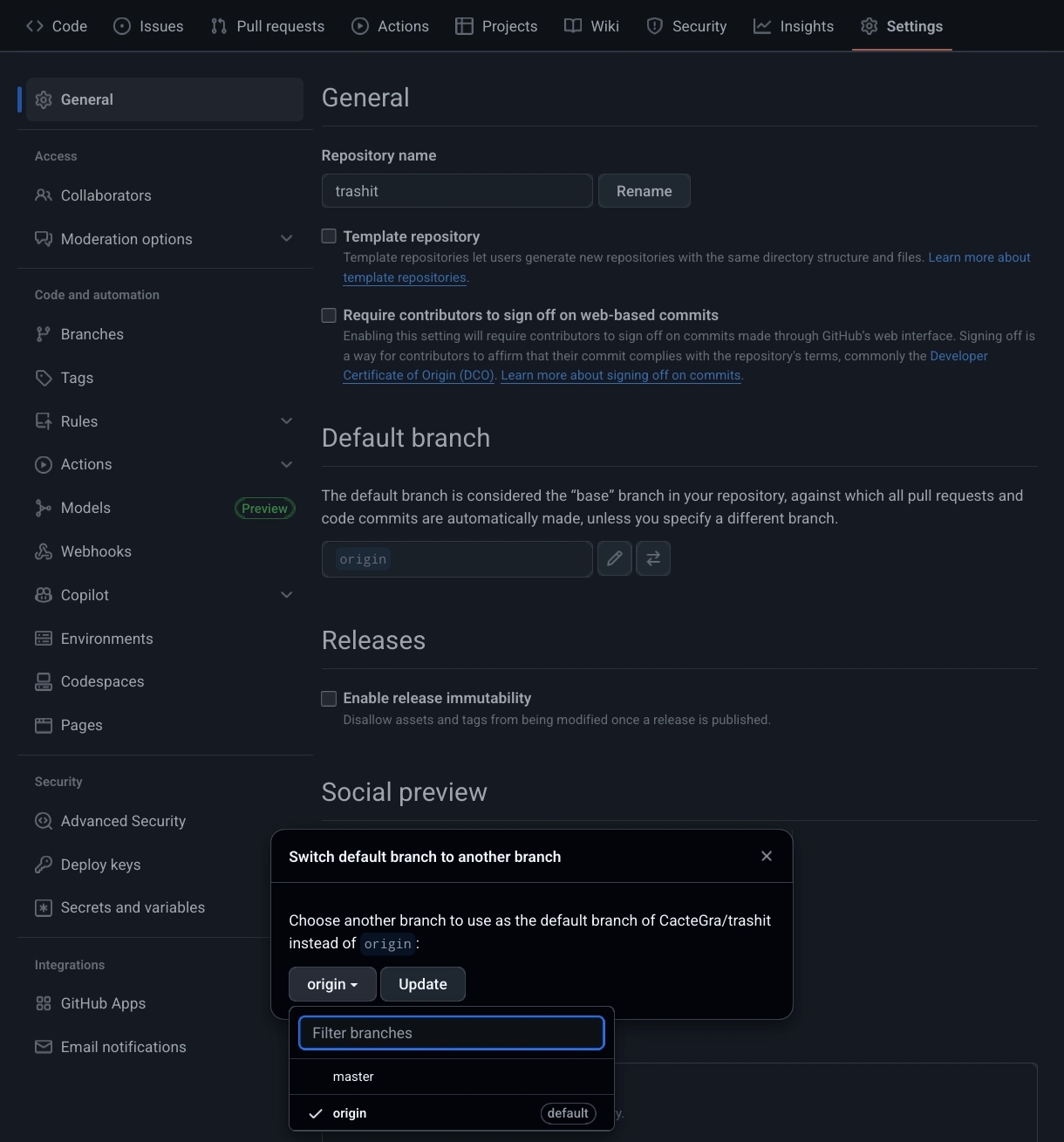The image size is (1064, 1142).
Task: Click the Update button in dialog
Action: [422, 984]
